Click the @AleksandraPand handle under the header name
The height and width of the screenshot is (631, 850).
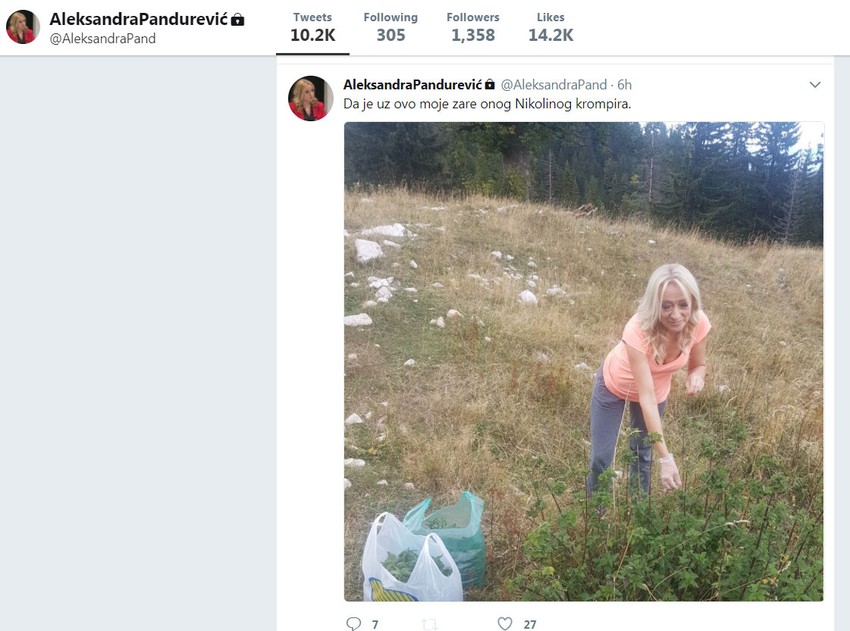pos(103,39)
